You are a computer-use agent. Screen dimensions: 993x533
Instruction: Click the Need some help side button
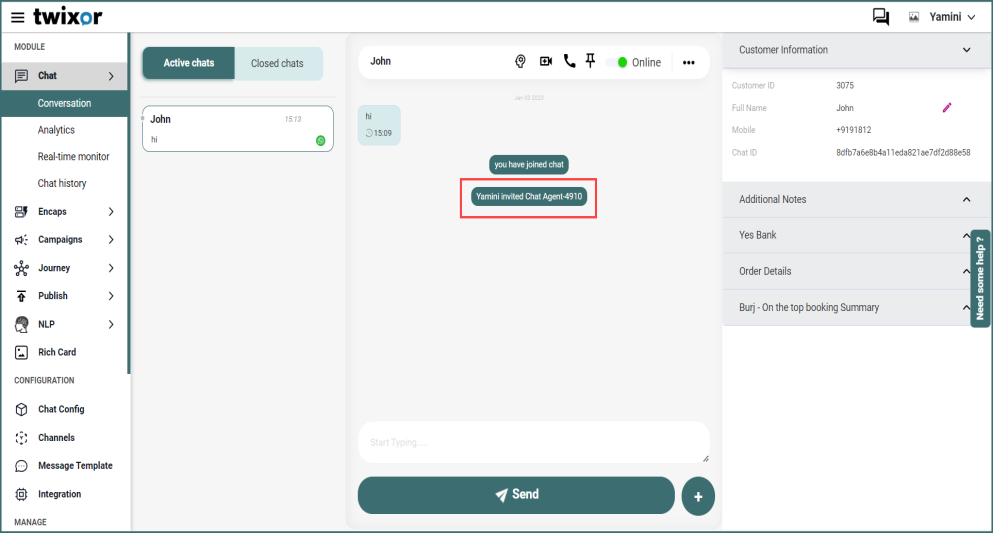click(x=980, y=278)
